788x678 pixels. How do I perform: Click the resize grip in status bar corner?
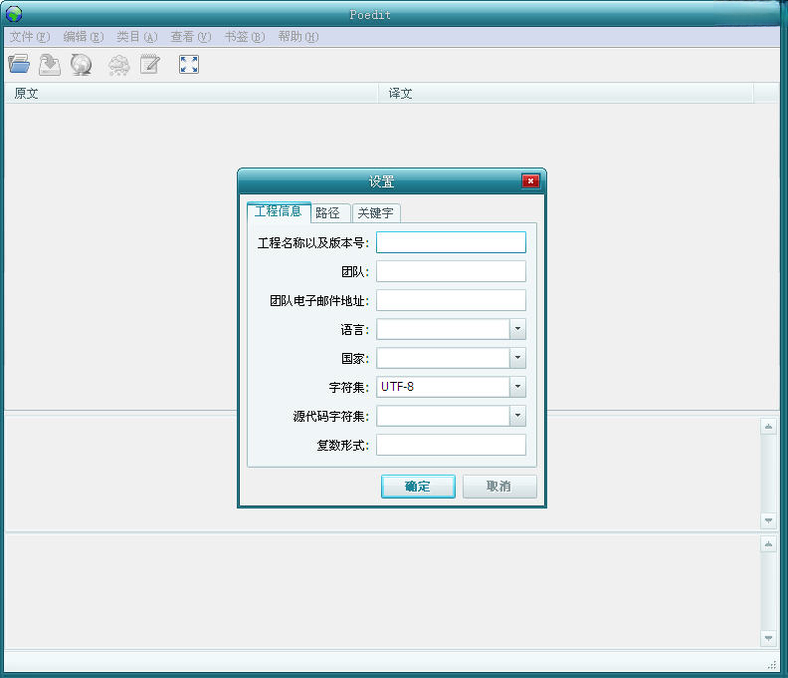(772, 664)
